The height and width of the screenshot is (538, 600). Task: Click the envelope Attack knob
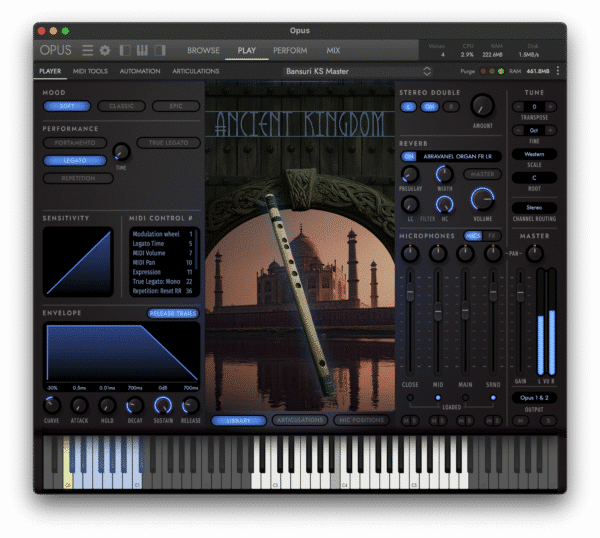tap(79, 406)
